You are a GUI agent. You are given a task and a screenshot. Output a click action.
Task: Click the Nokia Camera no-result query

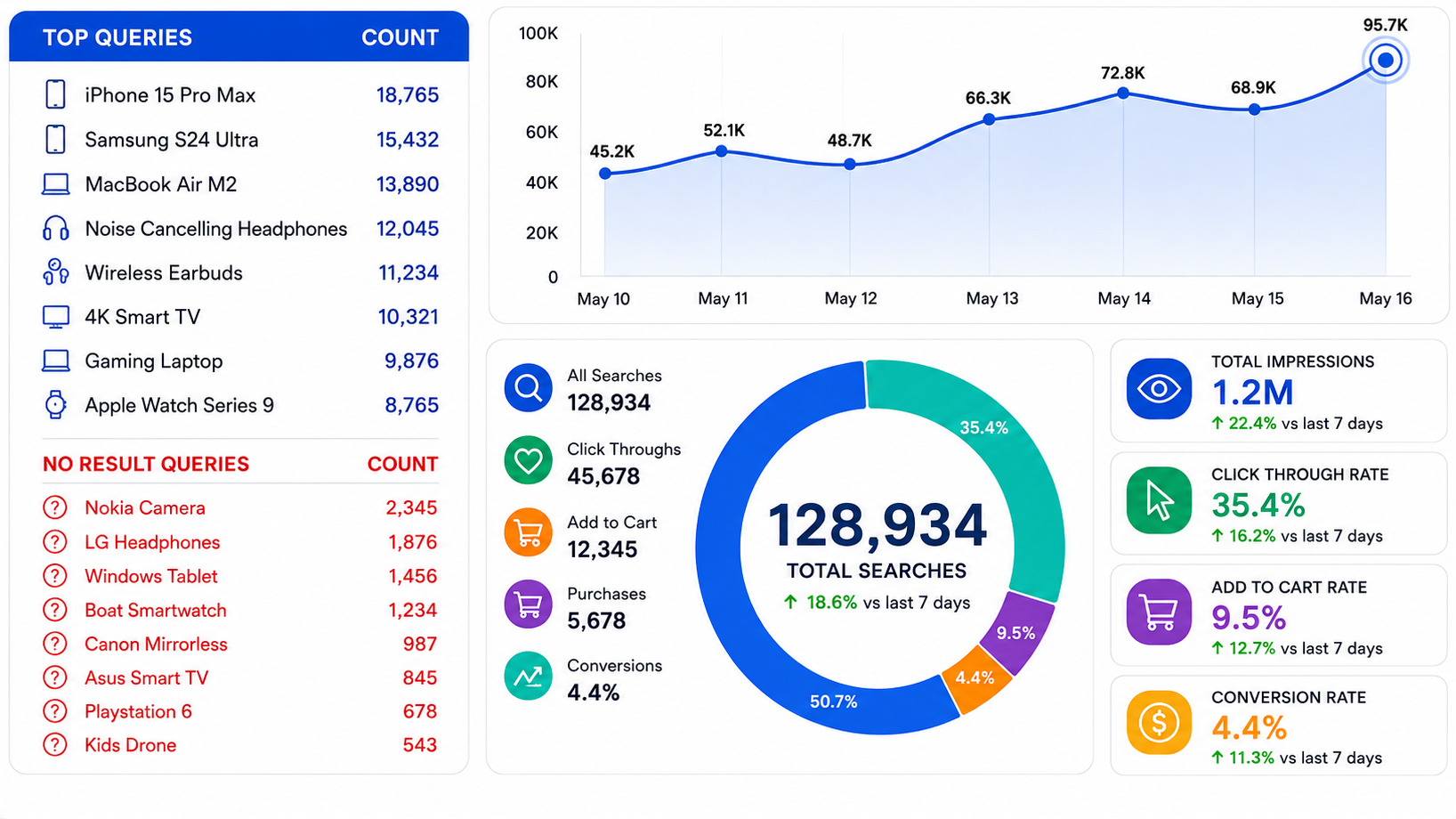(x=145, y=507)
